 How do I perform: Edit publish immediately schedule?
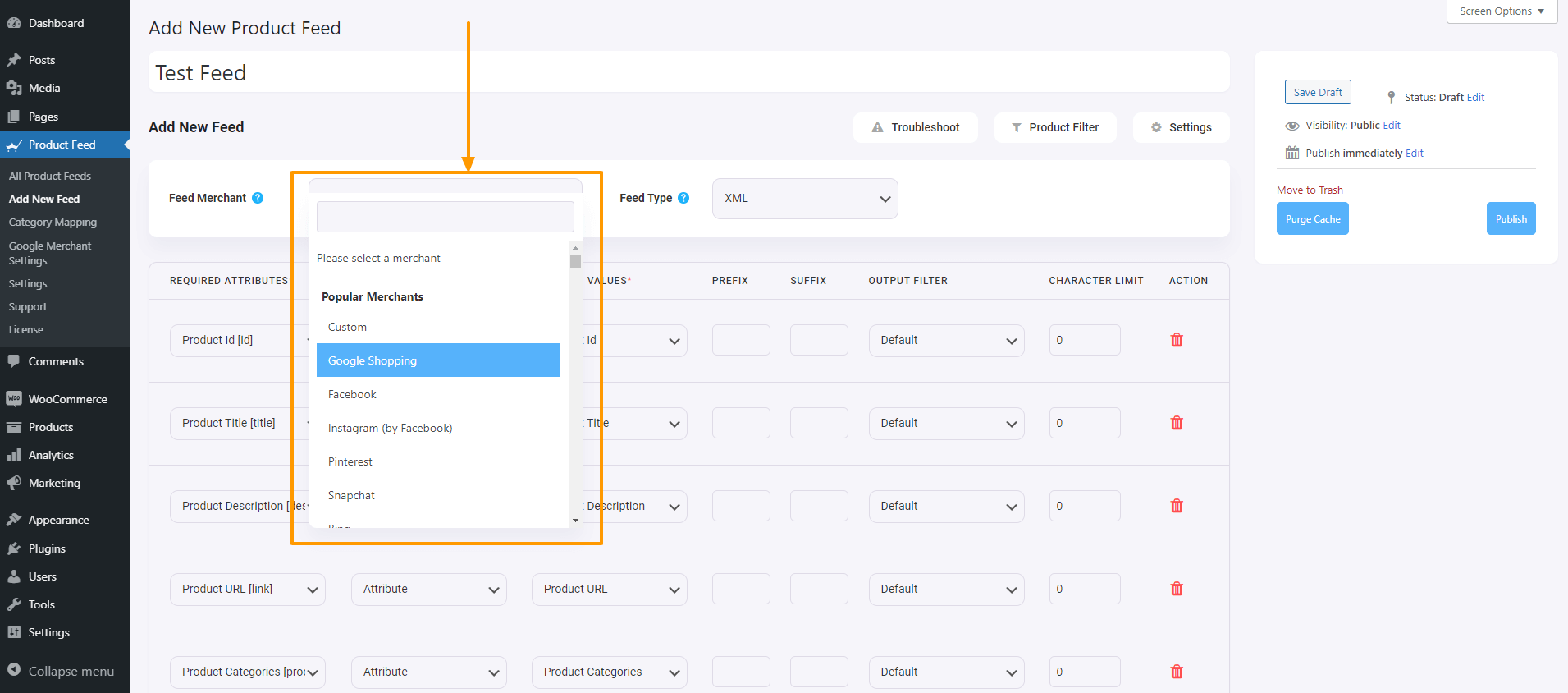1415,153
